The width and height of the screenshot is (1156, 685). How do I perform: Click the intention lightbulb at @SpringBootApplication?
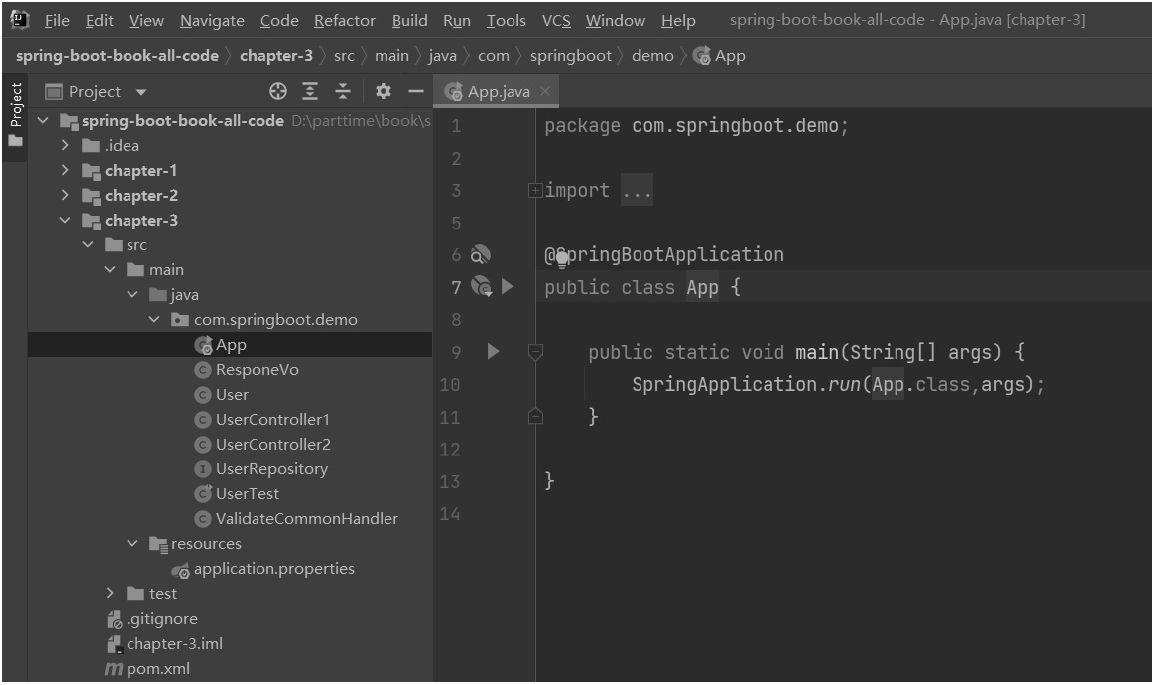pyautogui.click(x=562, y=258)
